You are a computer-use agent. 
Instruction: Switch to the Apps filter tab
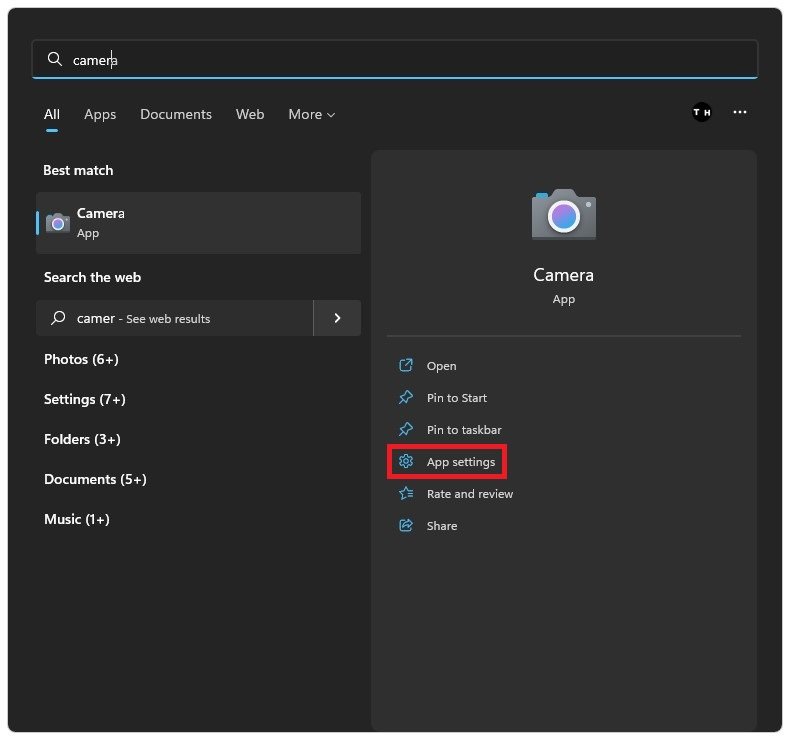coord(100,115)
